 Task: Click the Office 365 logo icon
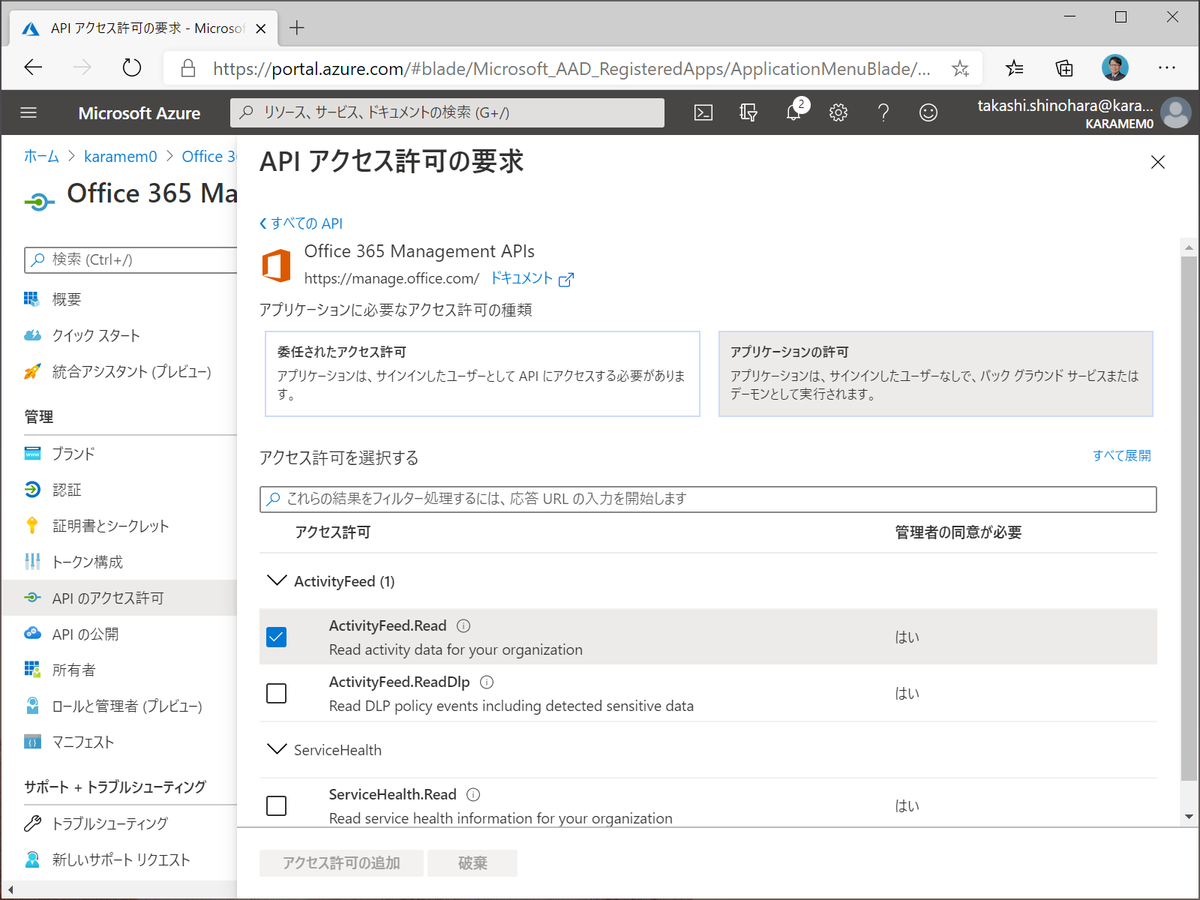pos(276,266)
